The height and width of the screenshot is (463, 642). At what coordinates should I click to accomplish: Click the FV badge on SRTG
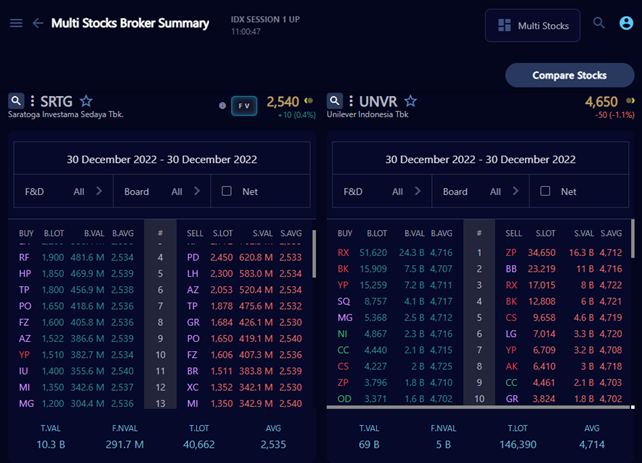[244, 106]
